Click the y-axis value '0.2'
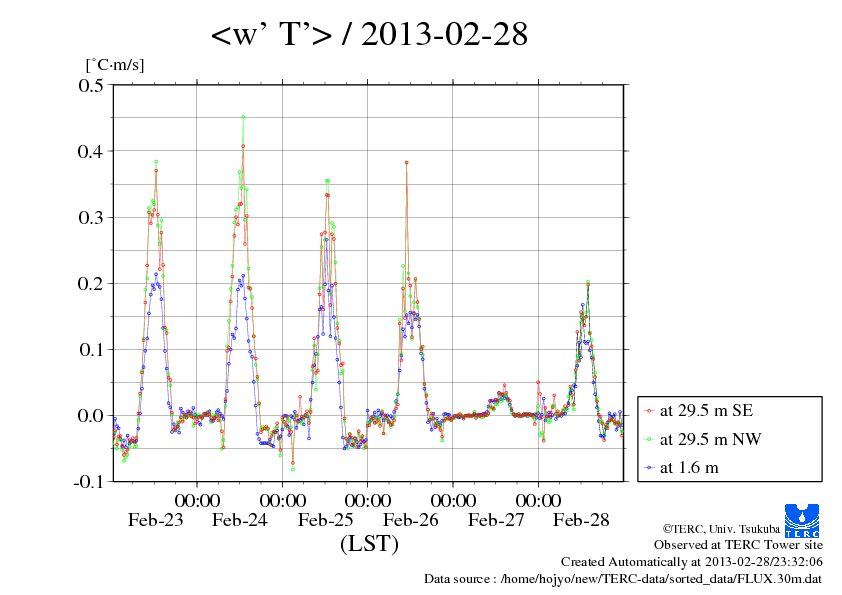The image size is (842, 595). tap(90, 284)
